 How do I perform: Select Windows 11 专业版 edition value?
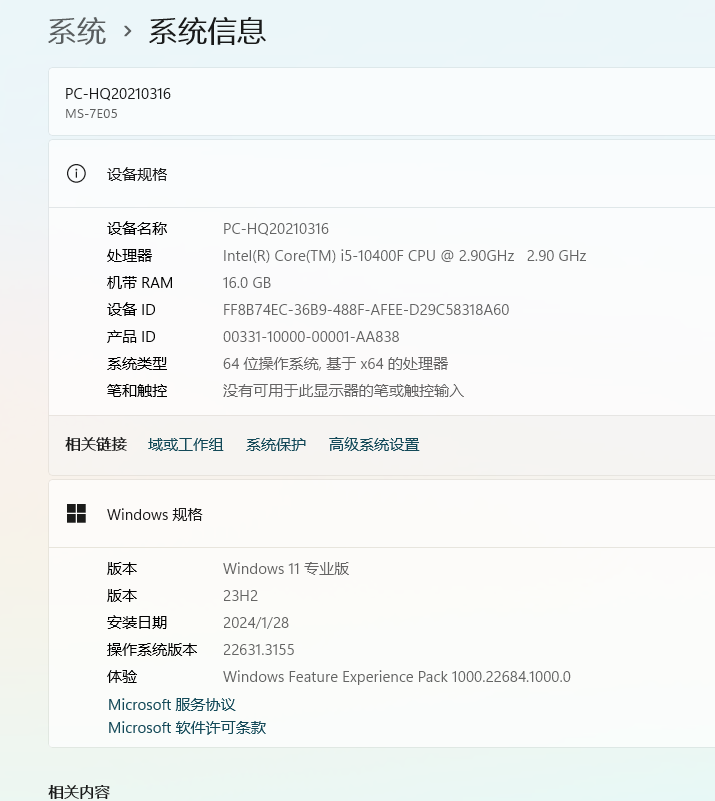pos(286,569)
